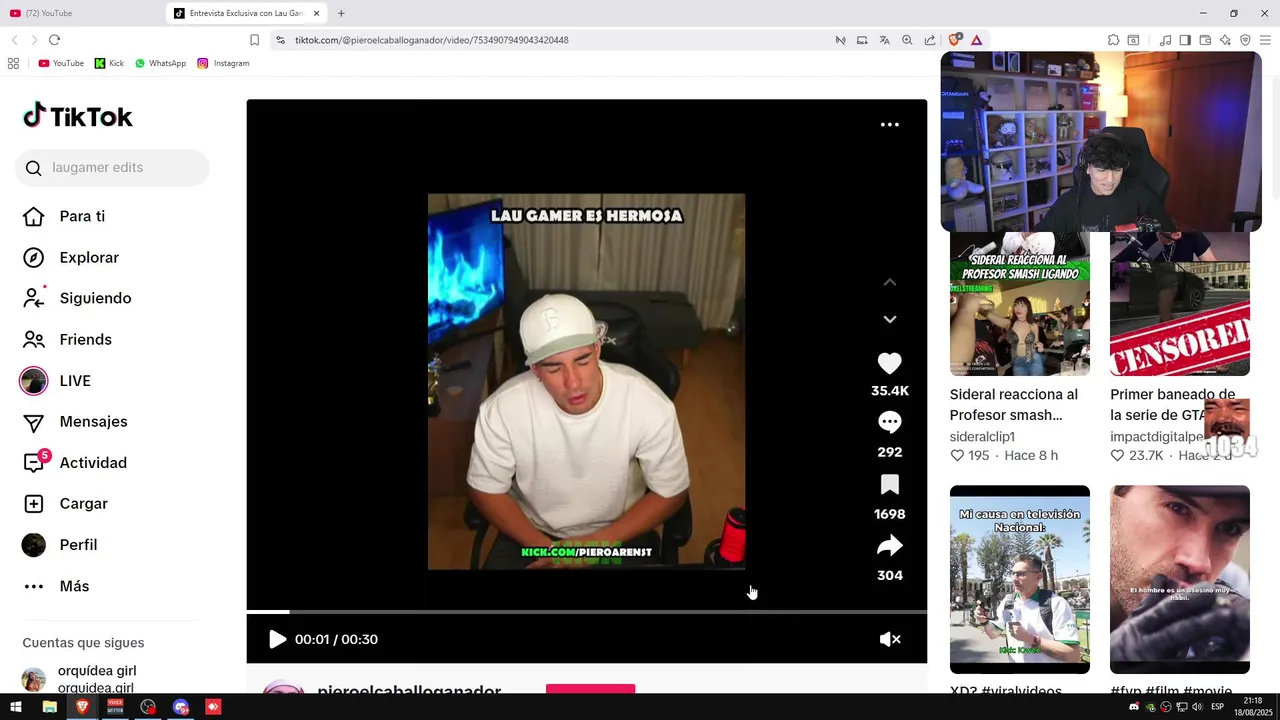Open a new browser tab

tap(341, 13)
